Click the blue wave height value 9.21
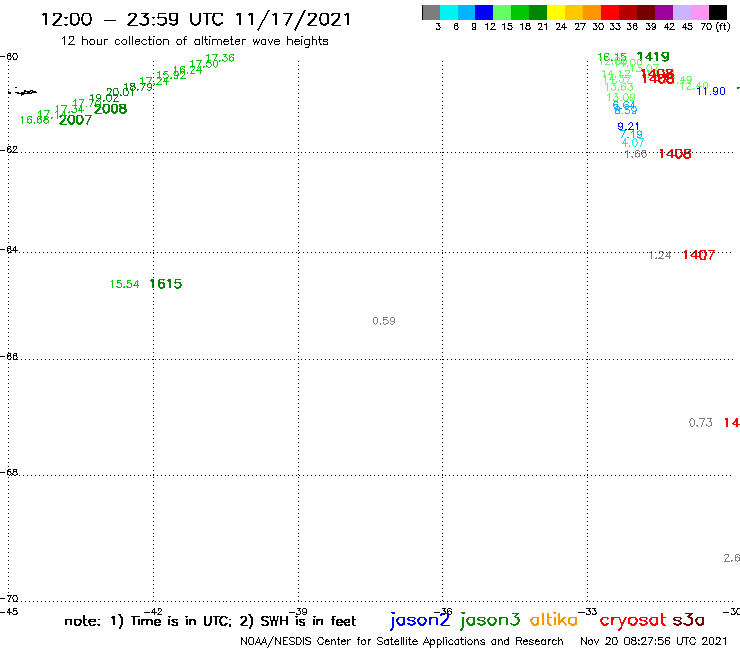The width and height of the screenshot is (740, 650). click(629, 126)
